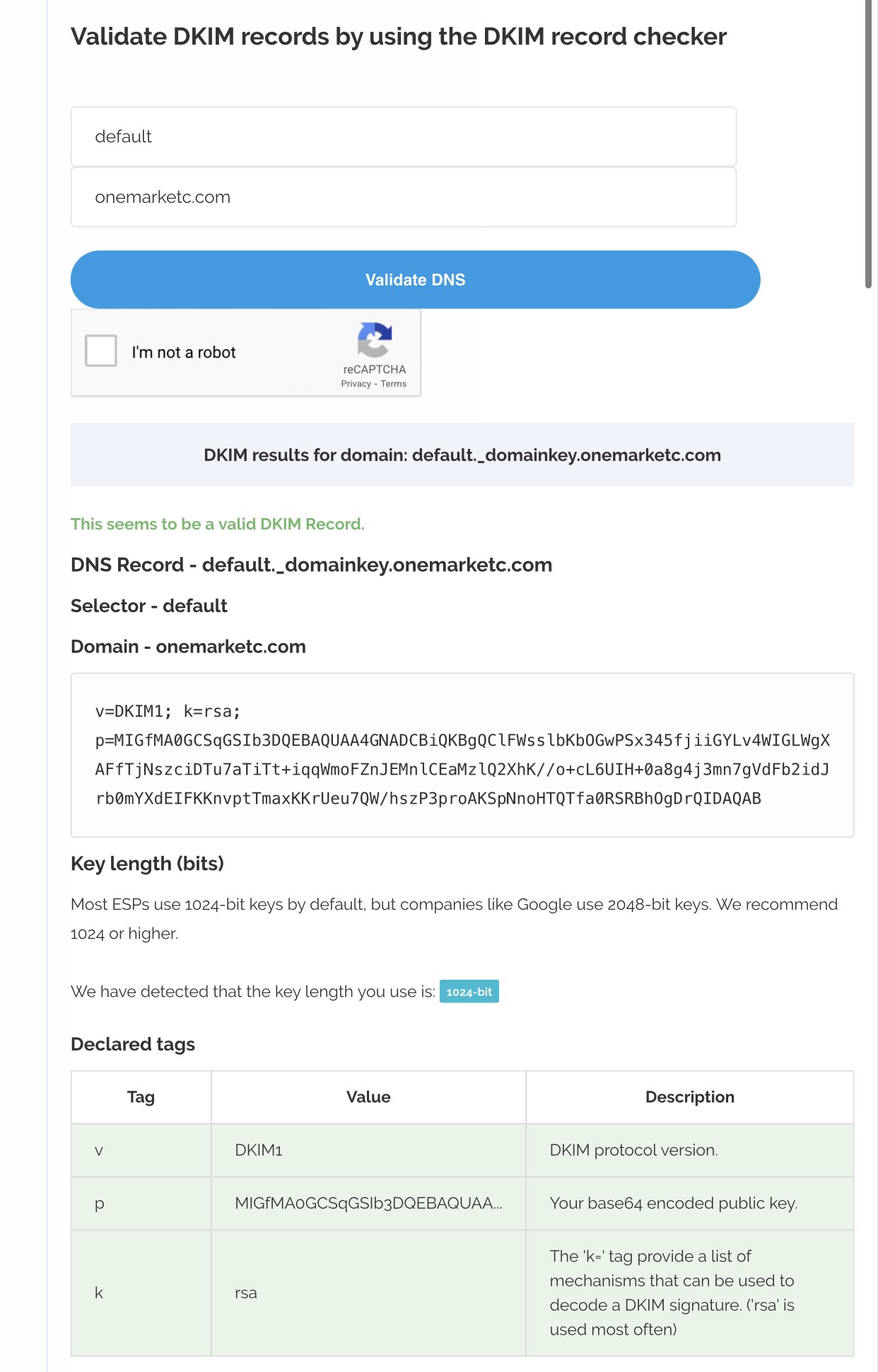Click the truncated public key value in table
The image size is (878, 1372).
pyautogui.click(x=370, y=1202)
